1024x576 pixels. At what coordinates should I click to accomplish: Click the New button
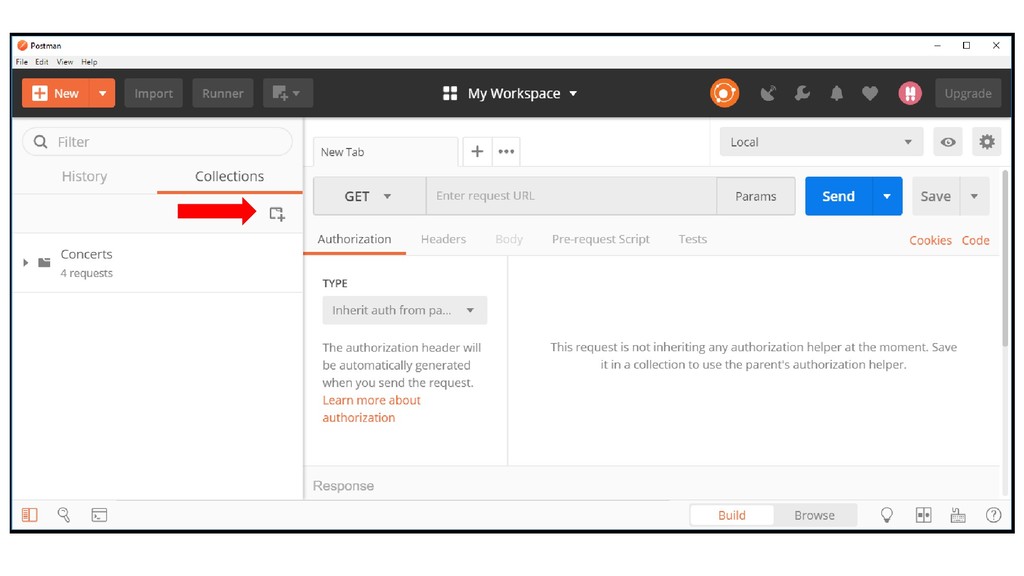click(x=56, y=93)
